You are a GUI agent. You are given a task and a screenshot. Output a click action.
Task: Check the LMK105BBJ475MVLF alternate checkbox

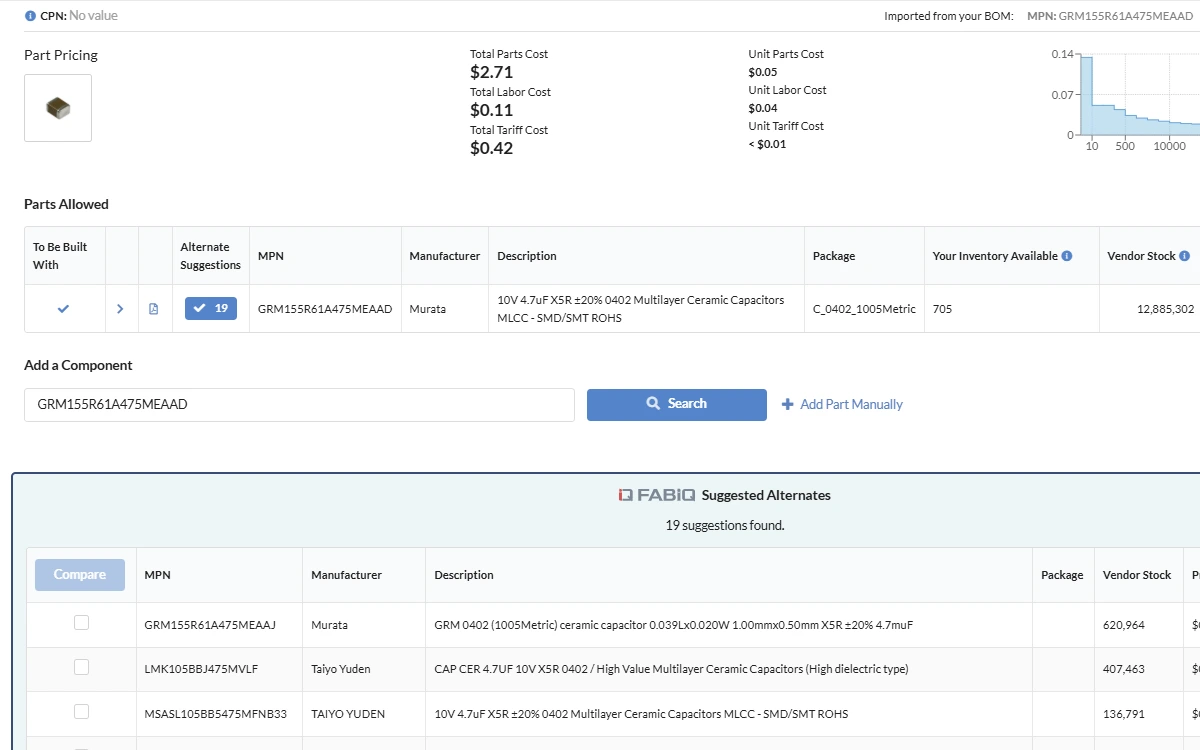click(x=81, y=667)
